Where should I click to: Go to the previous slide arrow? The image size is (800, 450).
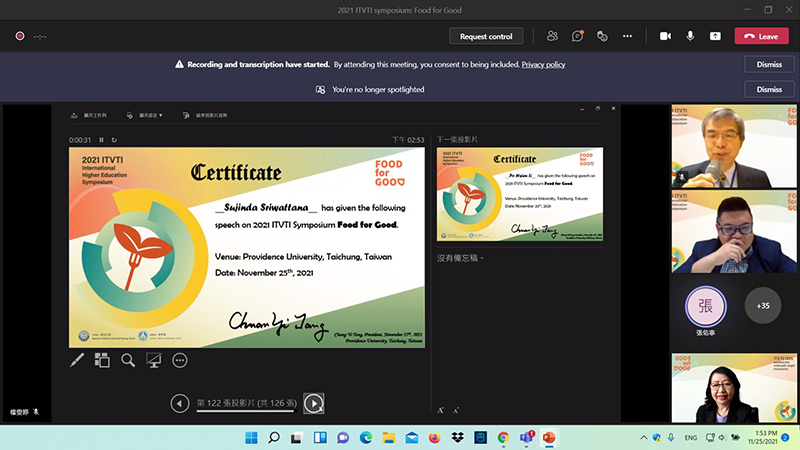[180, 404]
